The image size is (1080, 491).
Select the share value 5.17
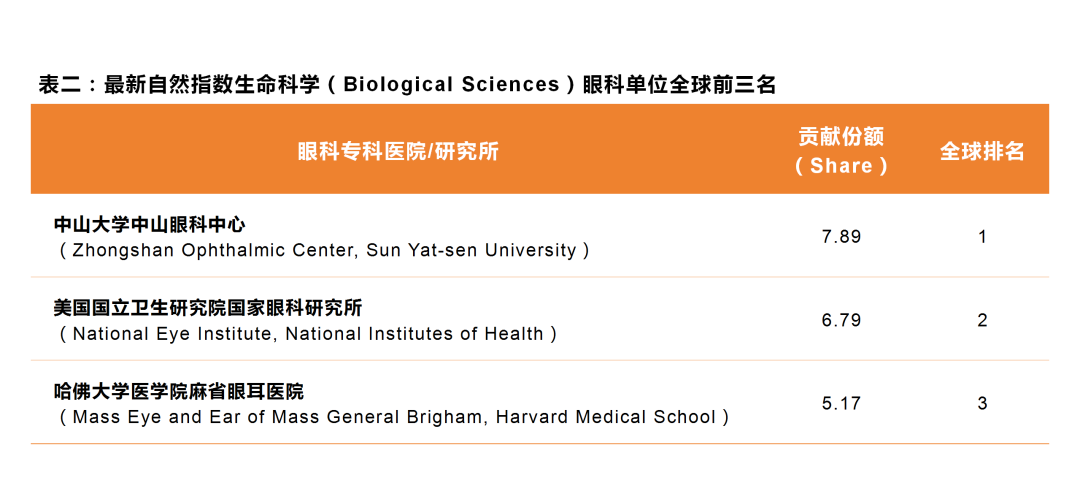click(x=841, y=404)
